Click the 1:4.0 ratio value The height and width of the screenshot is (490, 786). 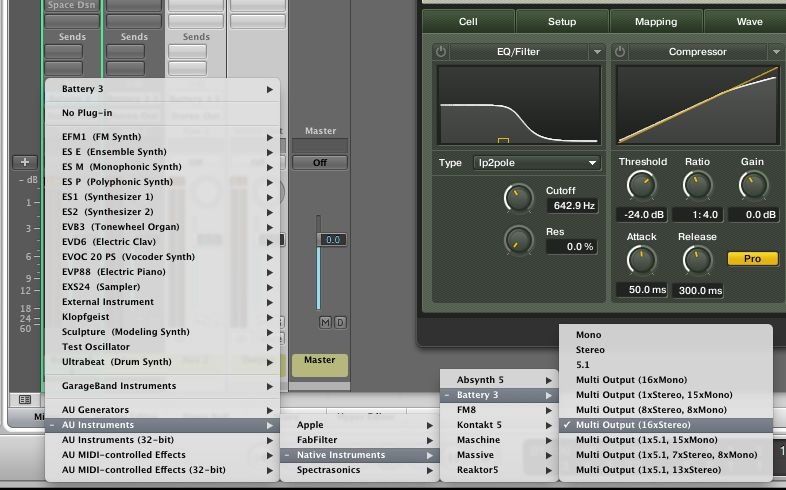click(698, 214)
